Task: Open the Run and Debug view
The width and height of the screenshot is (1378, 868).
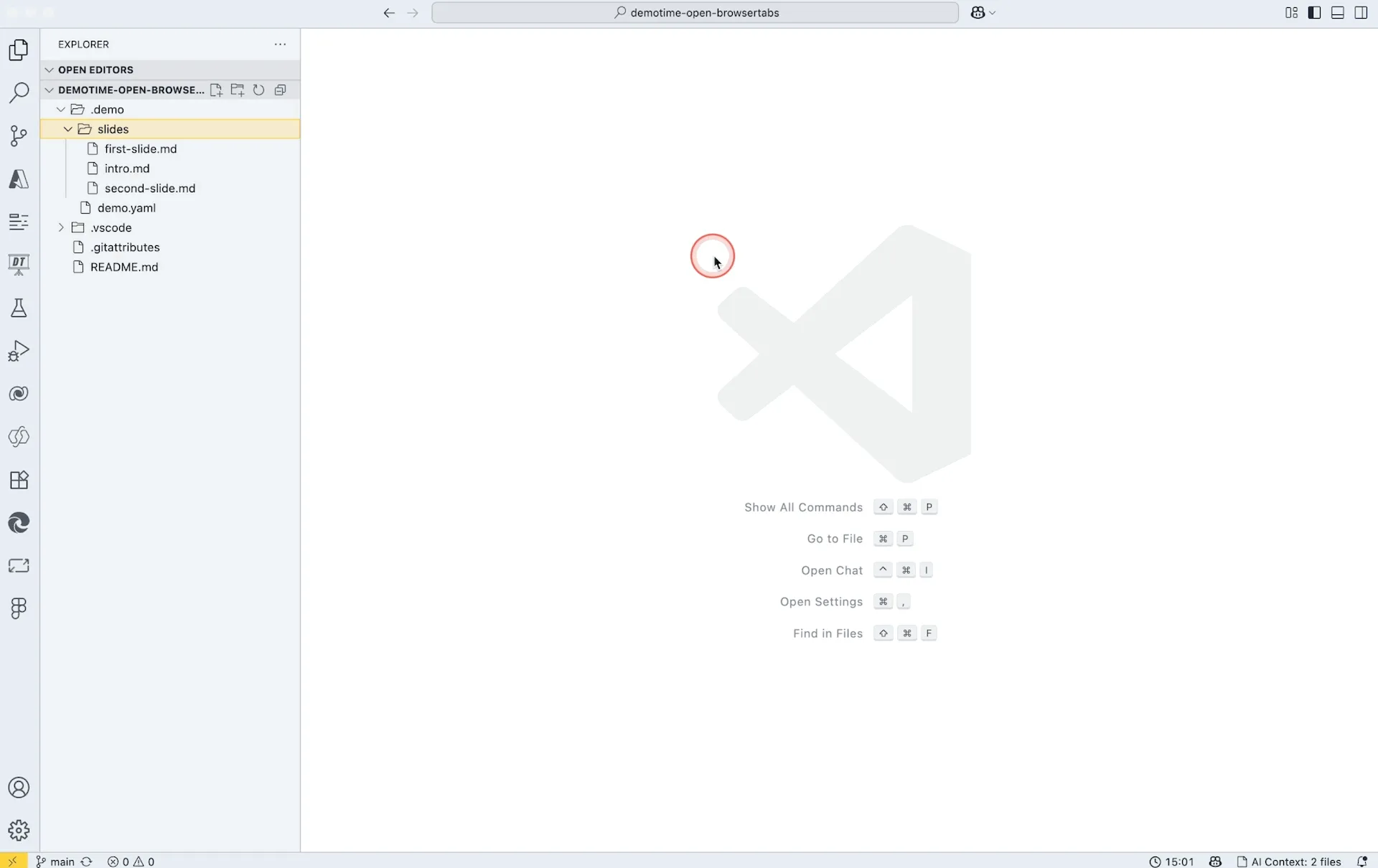Action: click(19, 351)
